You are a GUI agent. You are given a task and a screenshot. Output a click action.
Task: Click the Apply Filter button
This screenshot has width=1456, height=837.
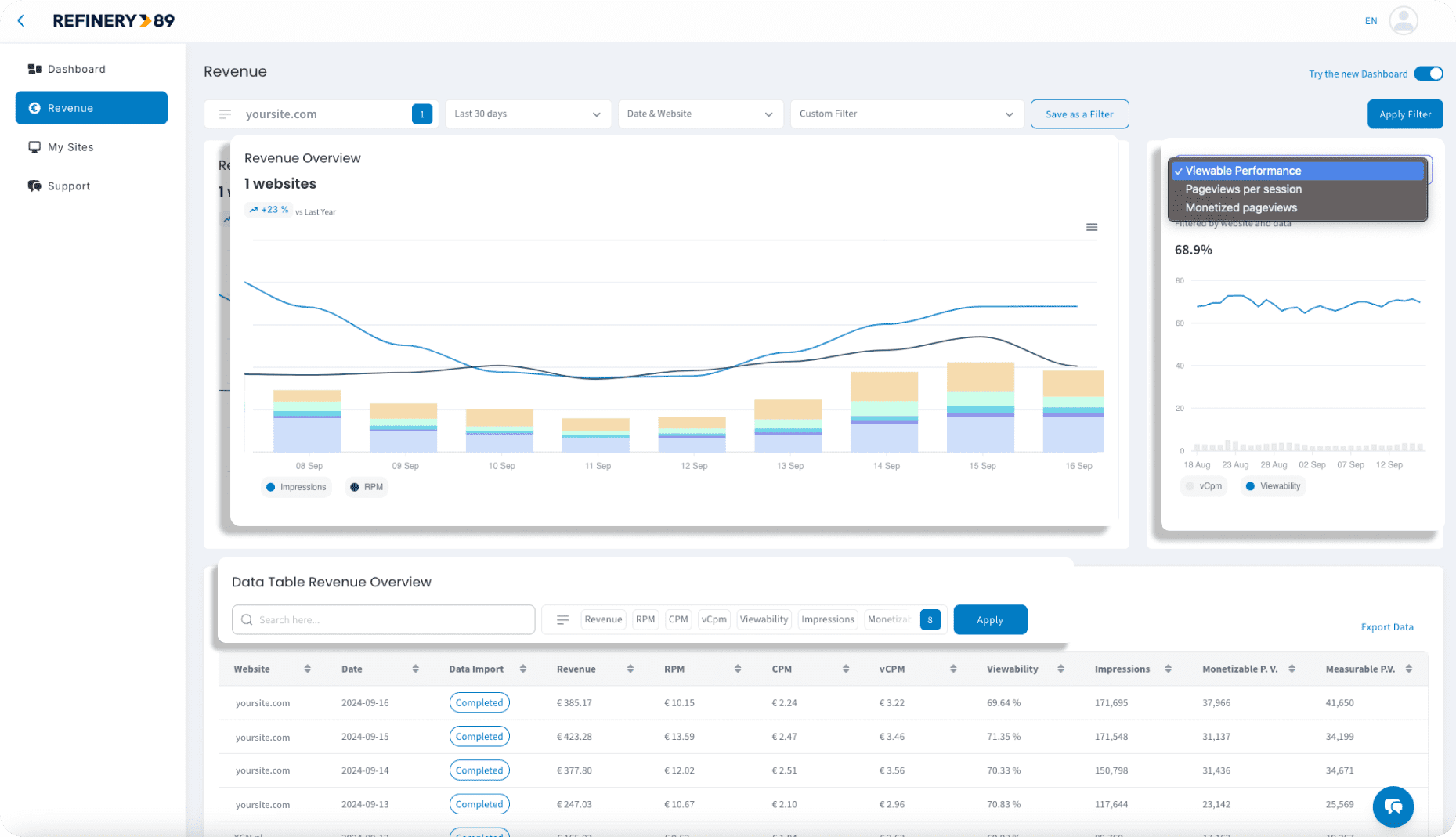click(x=1405, y=114)
